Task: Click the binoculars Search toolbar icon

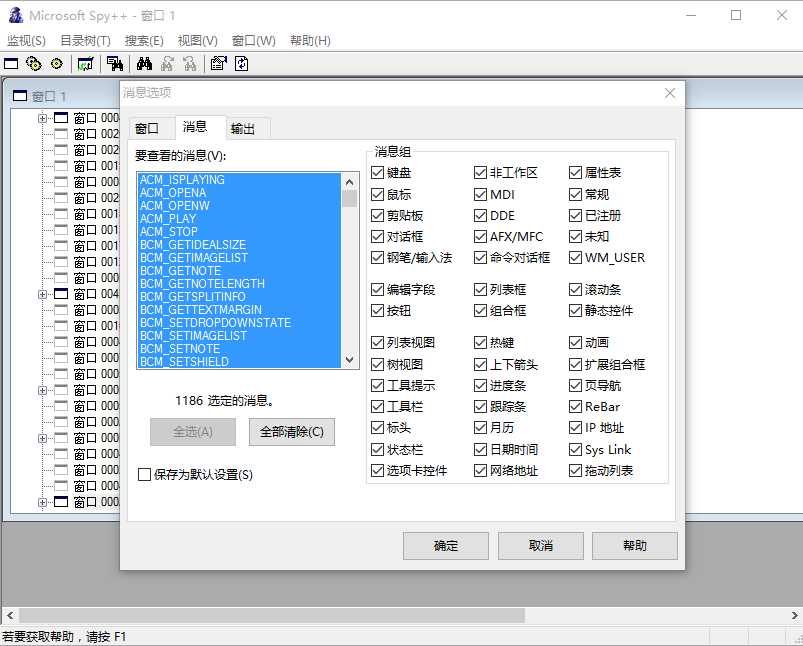Action: coord(144,64)
